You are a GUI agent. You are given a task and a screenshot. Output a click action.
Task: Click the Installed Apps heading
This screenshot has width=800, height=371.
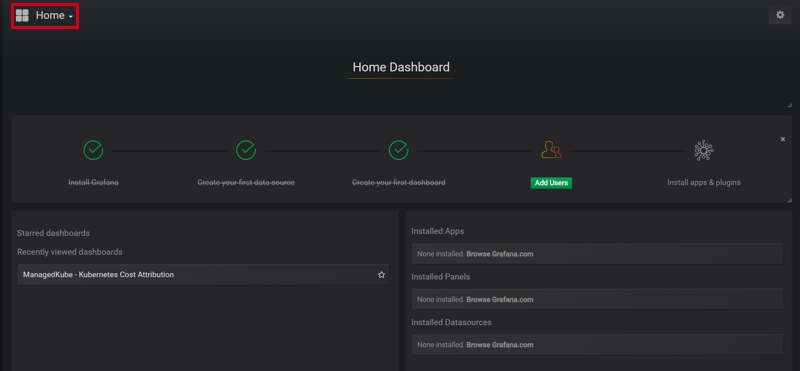tap(438, 231)
